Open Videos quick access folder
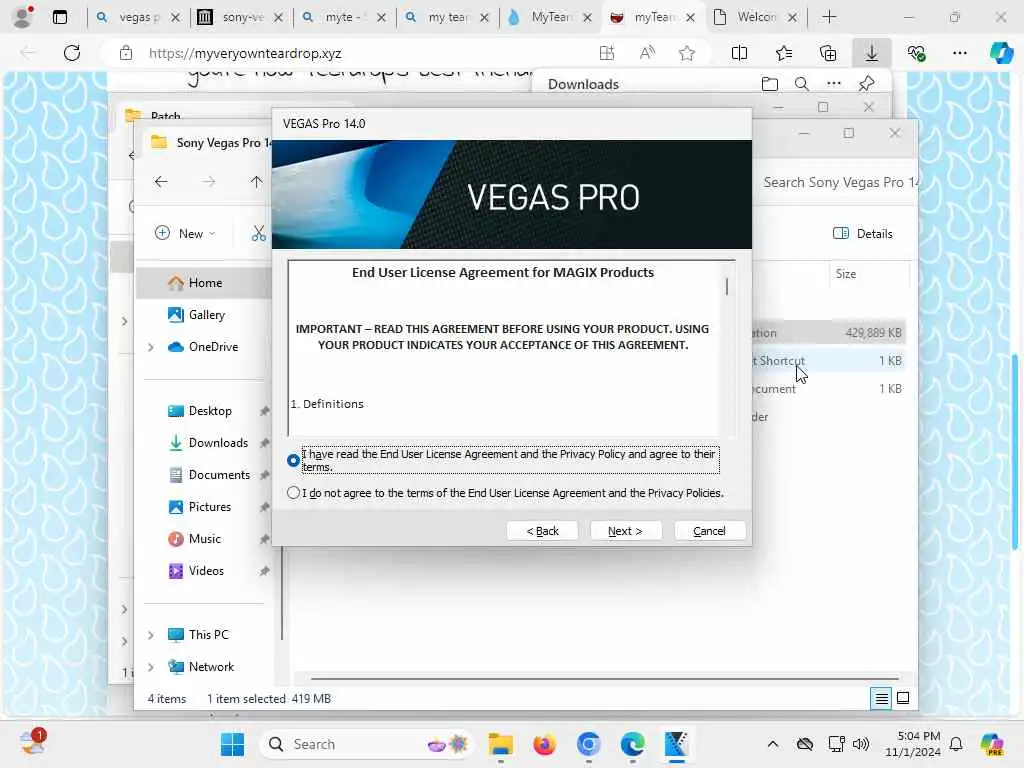This screenshot has width=1024, height=768. point(206,571)
